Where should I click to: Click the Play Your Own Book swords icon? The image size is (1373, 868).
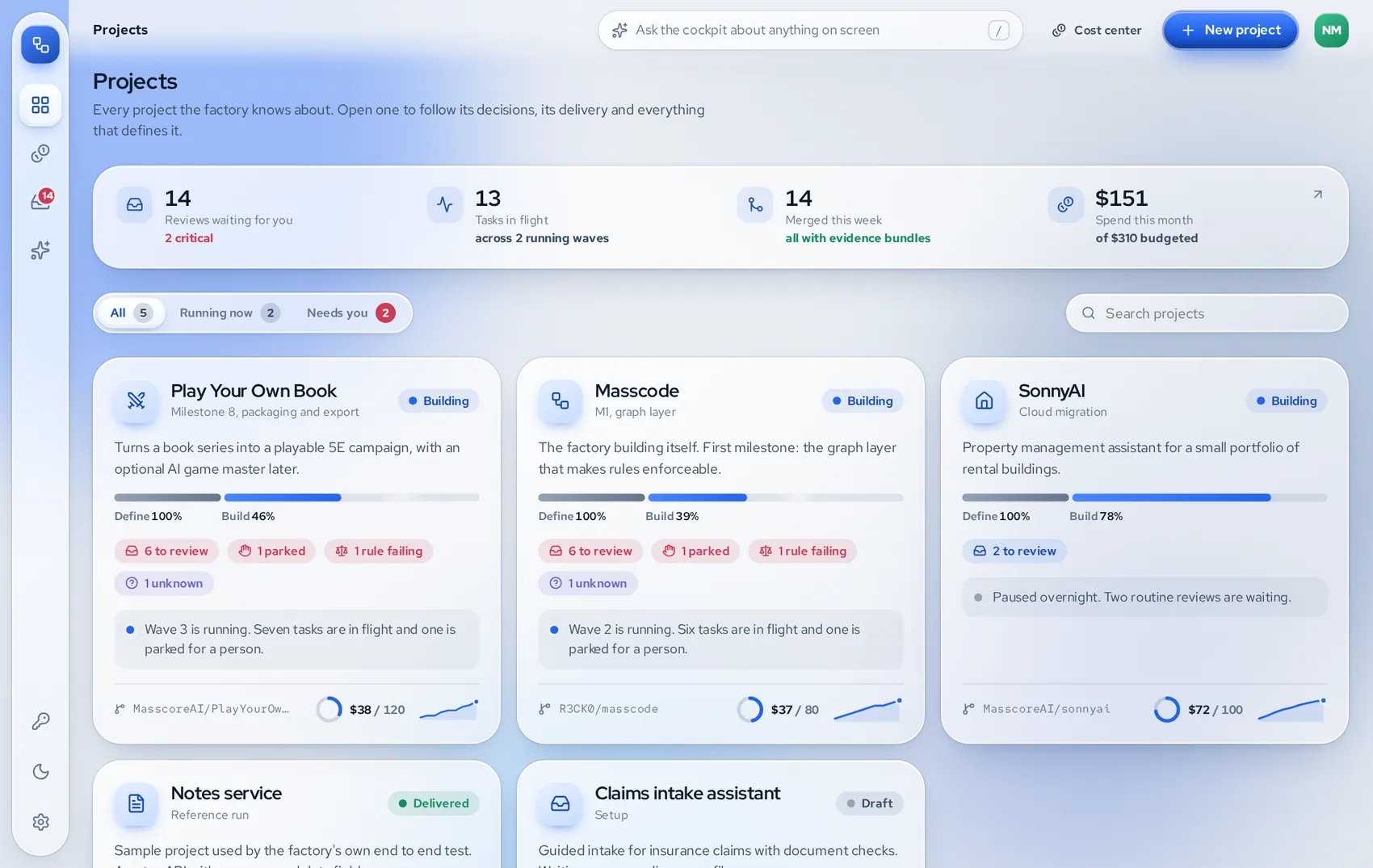[x=136, y=400]
